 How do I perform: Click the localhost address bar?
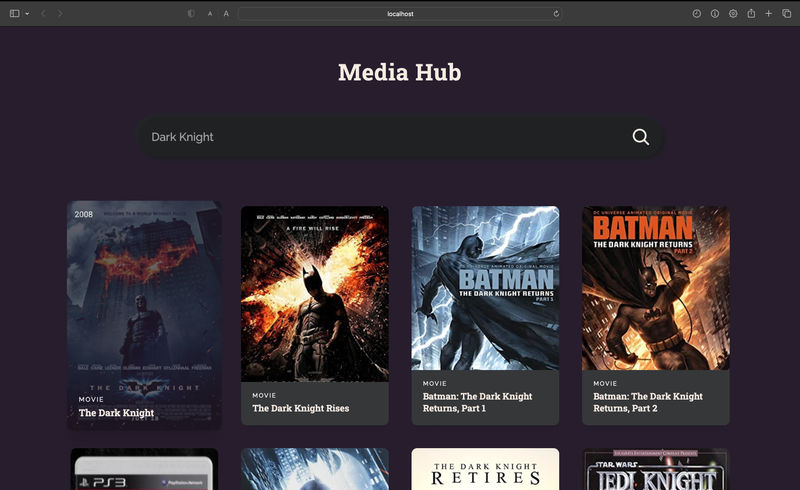click(x=400, y=13)
